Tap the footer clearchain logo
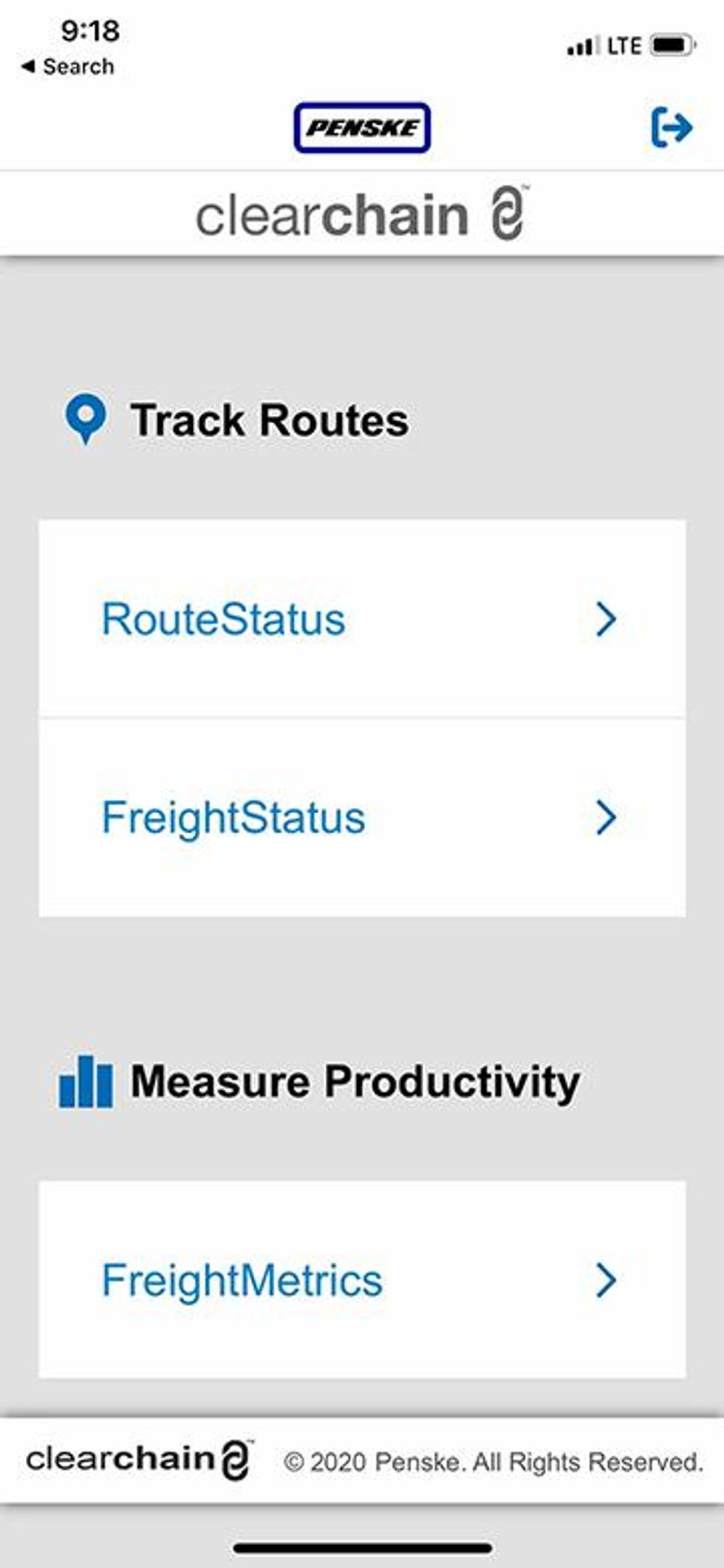 pyautogui.click(x=139, y=1459)
